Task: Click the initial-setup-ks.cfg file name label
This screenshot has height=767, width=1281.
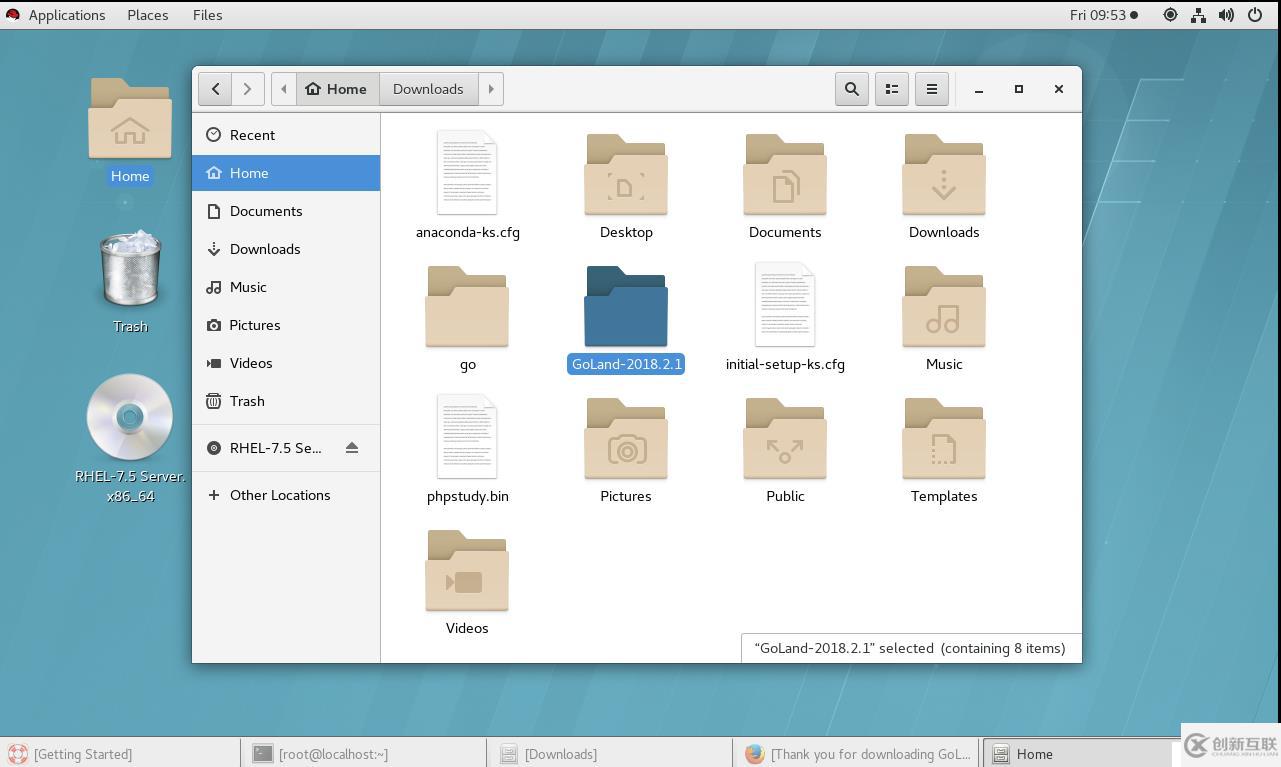Action: 785,364
